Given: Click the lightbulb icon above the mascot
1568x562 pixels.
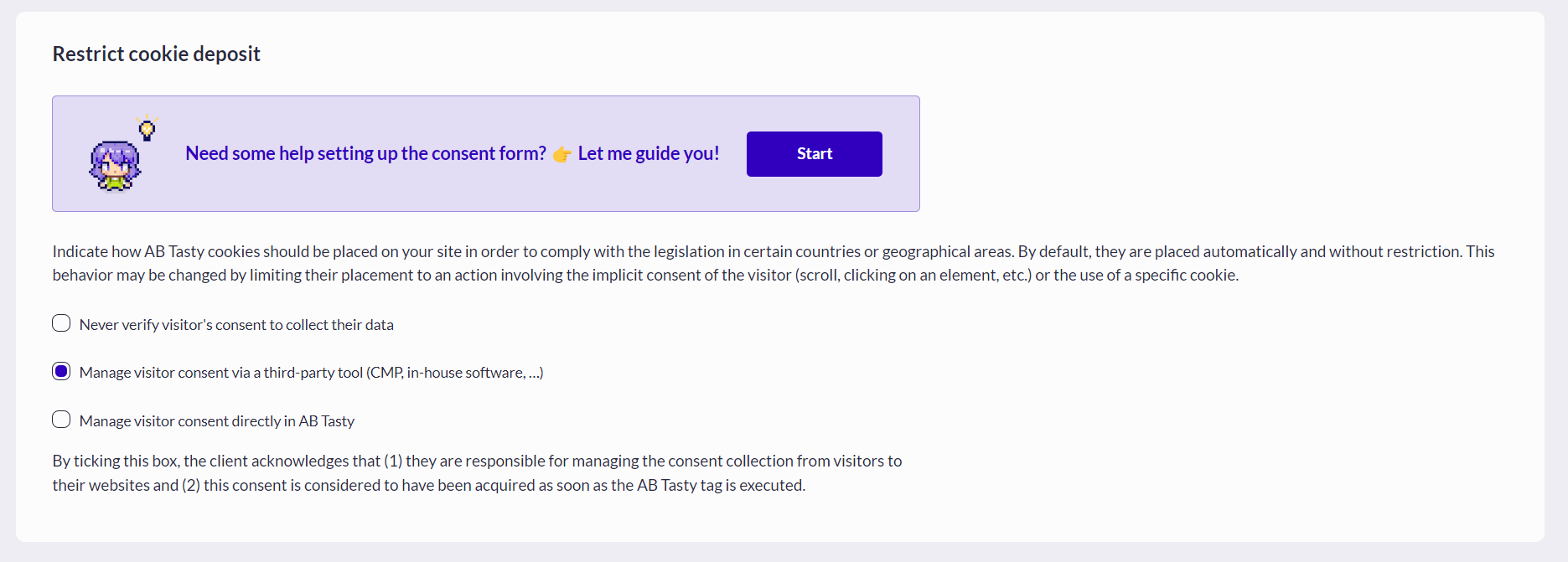Looking at the screenshot, I should (x=147, y=128).
